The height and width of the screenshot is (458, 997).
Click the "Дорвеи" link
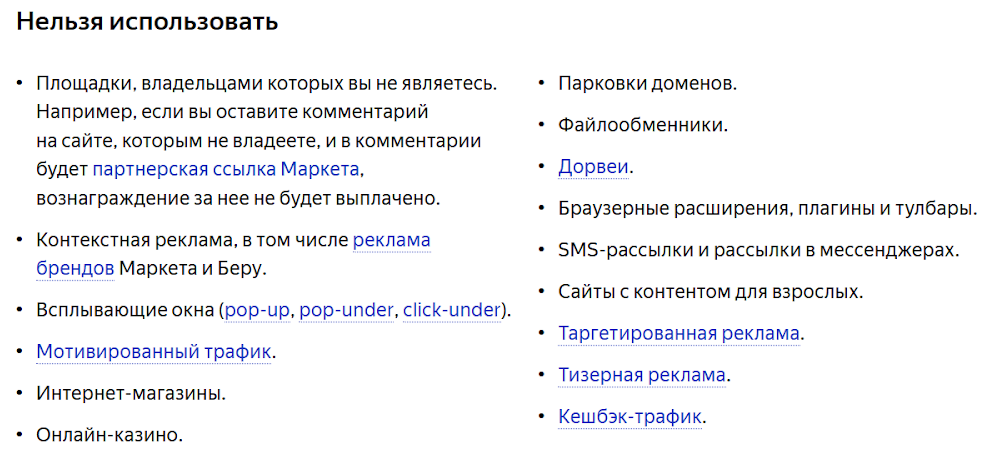594,167
